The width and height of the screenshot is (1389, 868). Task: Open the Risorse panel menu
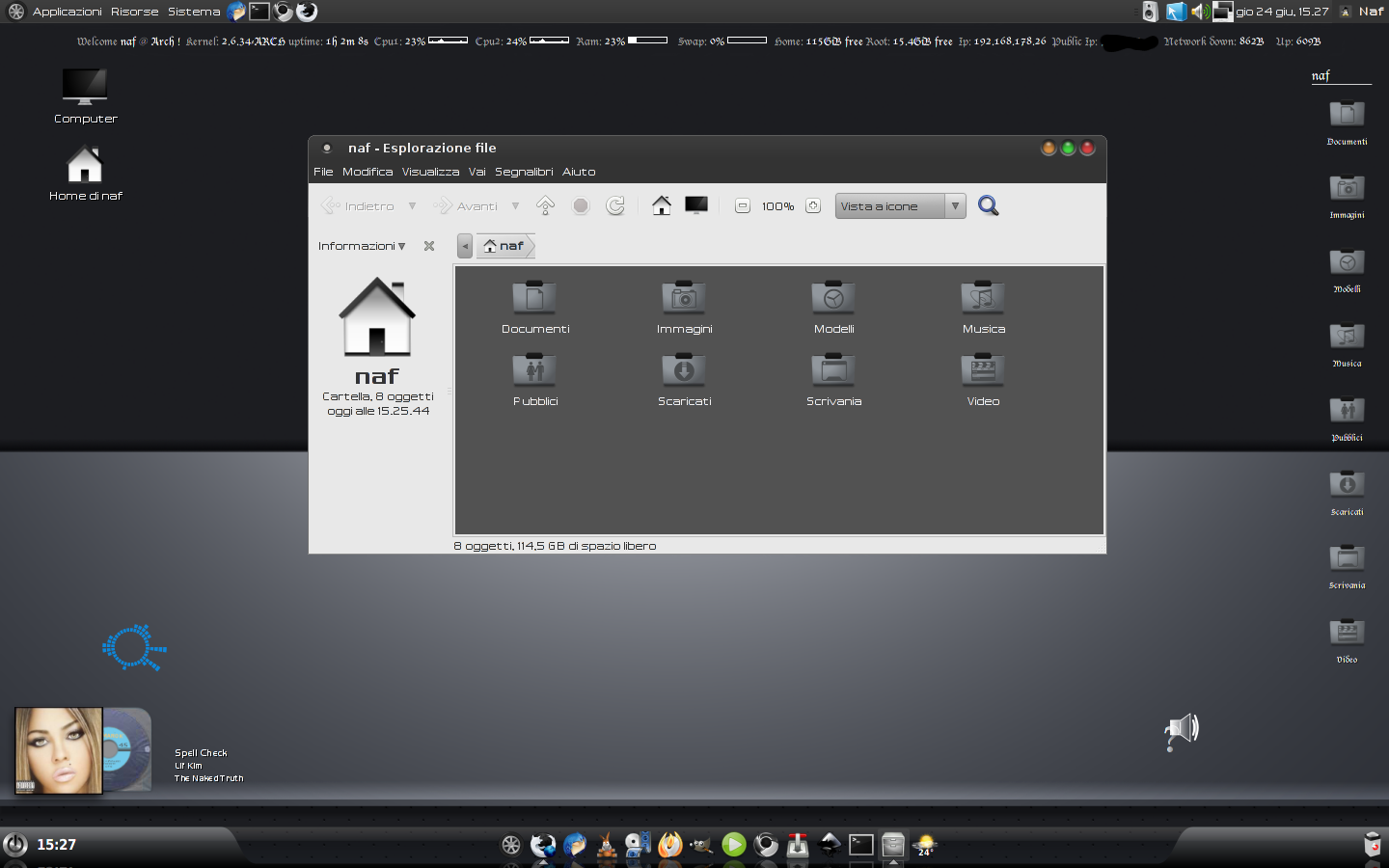coord(134,12)
